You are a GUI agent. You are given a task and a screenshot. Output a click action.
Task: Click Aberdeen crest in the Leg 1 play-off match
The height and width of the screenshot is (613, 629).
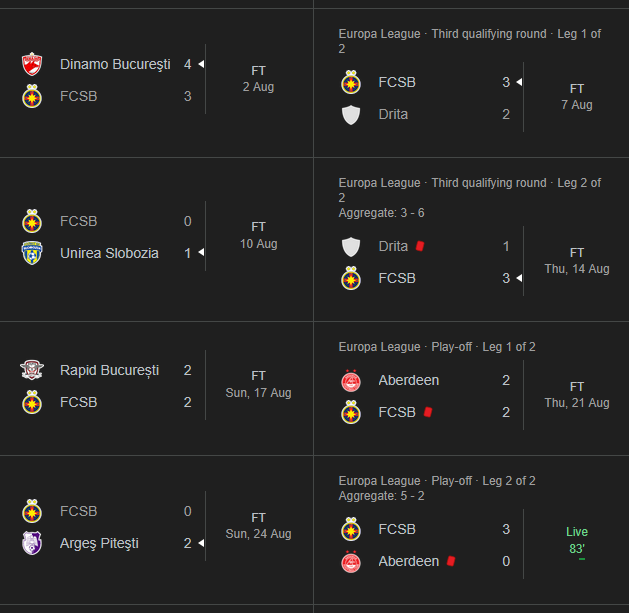coord(351,380)
